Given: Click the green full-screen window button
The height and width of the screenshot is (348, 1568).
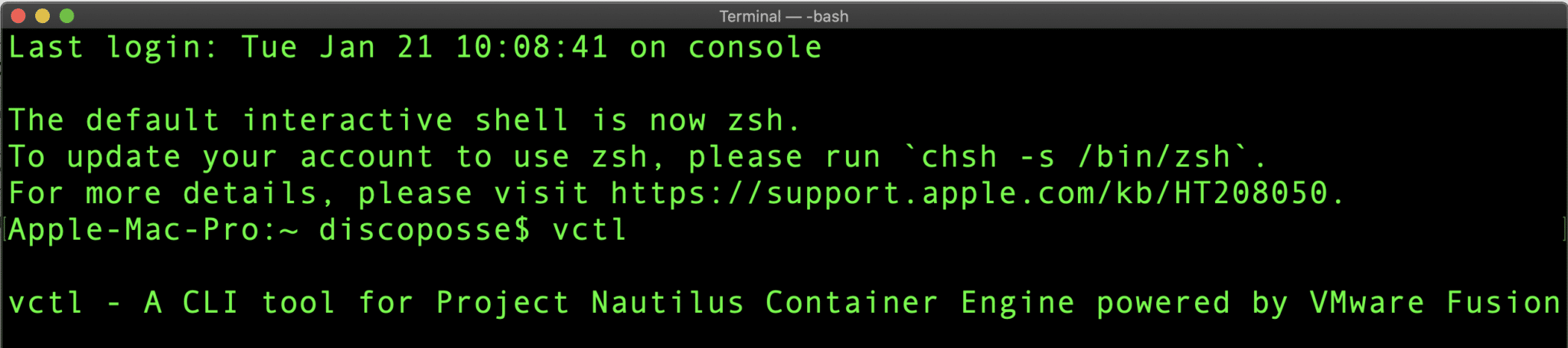Looking at the screenshot, I should 67,15.
